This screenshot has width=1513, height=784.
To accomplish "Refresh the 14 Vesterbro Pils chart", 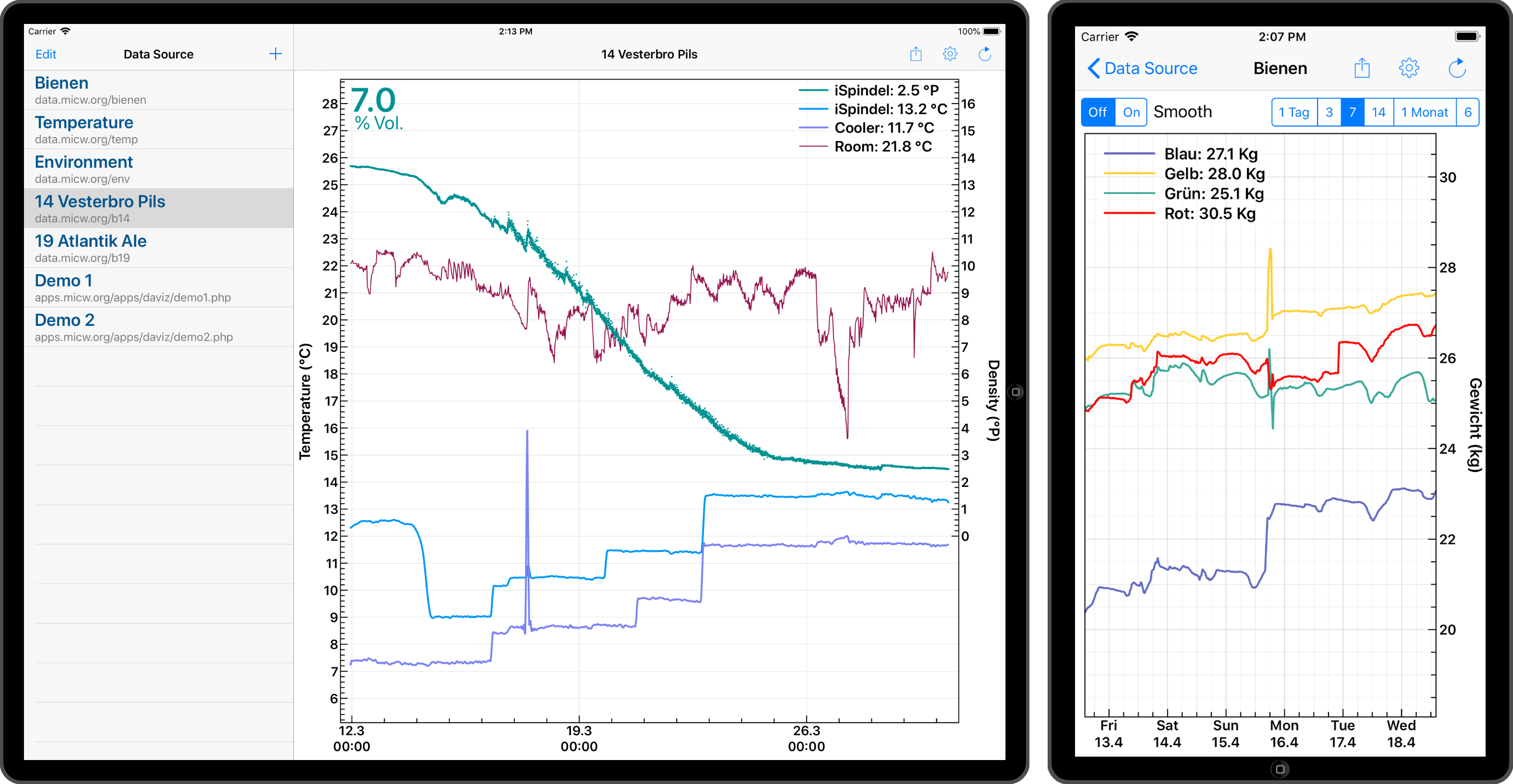I will pos(985,54).
